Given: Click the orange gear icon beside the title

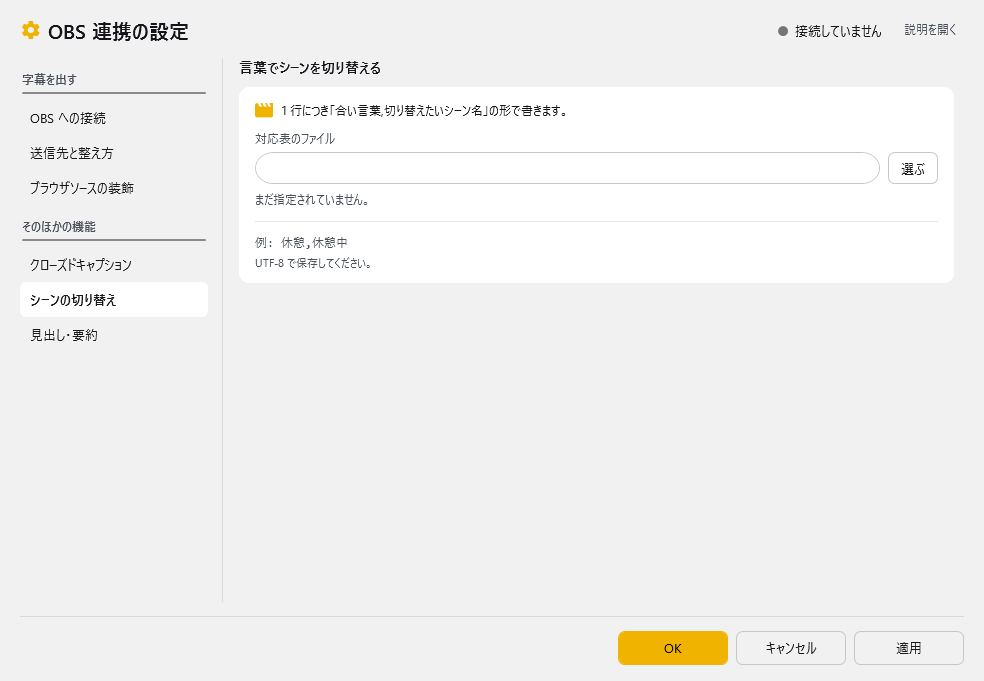Looking at the screenshot, I should [x=30, y=30].
